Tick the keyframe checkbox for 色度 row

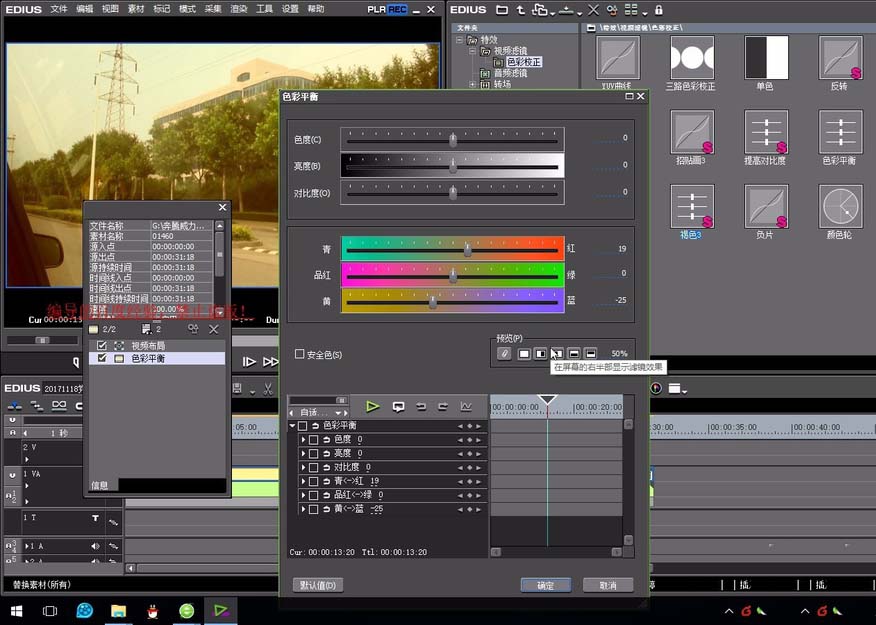pyautogui.click(x=313, y=440)
